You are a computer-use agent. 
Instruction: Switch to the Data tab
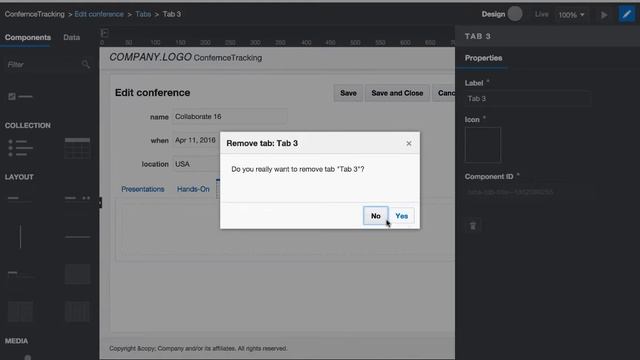pyautogui.click(x=71, y=37)
